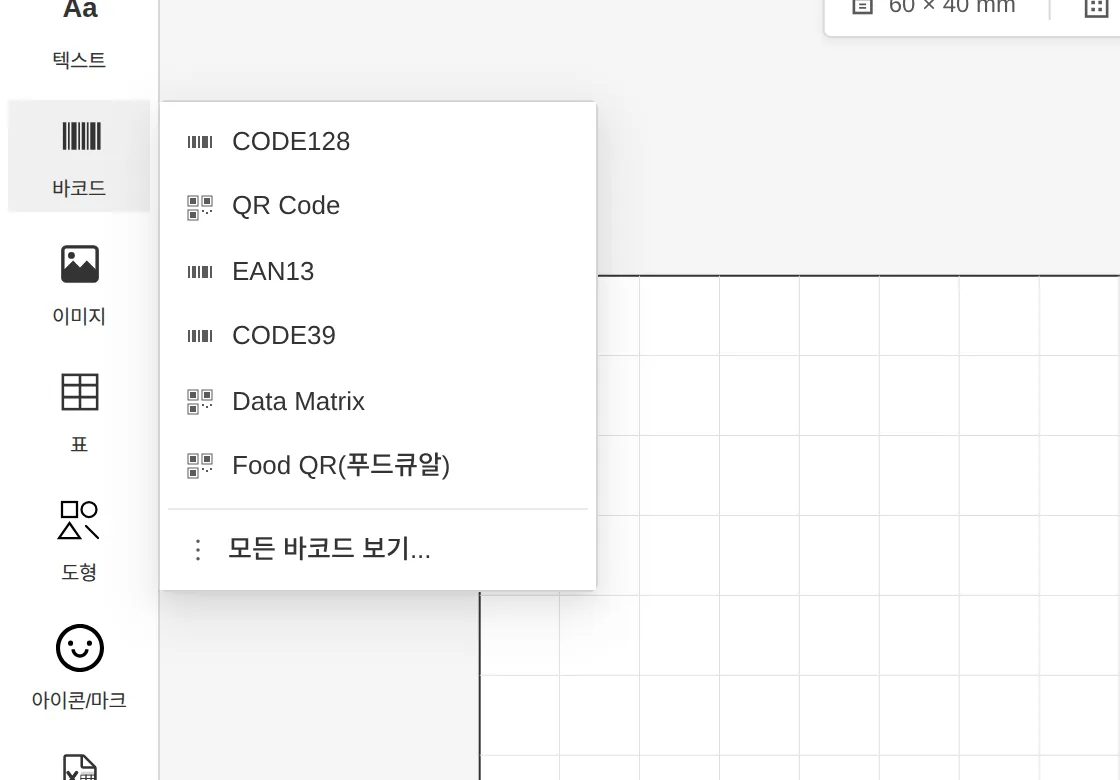The width and height of the screenshot is (1120, 780).
Task: Insert a 표 table element
Action: [x=79, y=412]
